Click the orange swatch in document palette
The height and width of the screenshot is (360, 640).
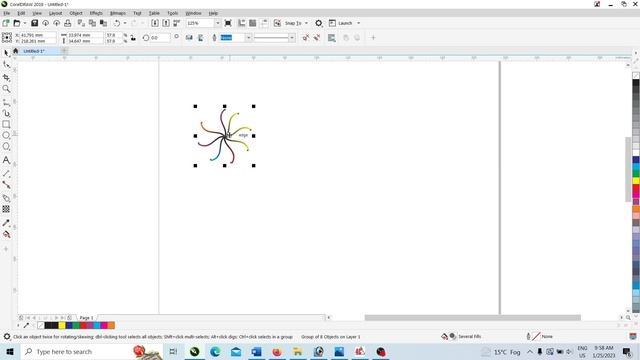click(x=111, y=325)
